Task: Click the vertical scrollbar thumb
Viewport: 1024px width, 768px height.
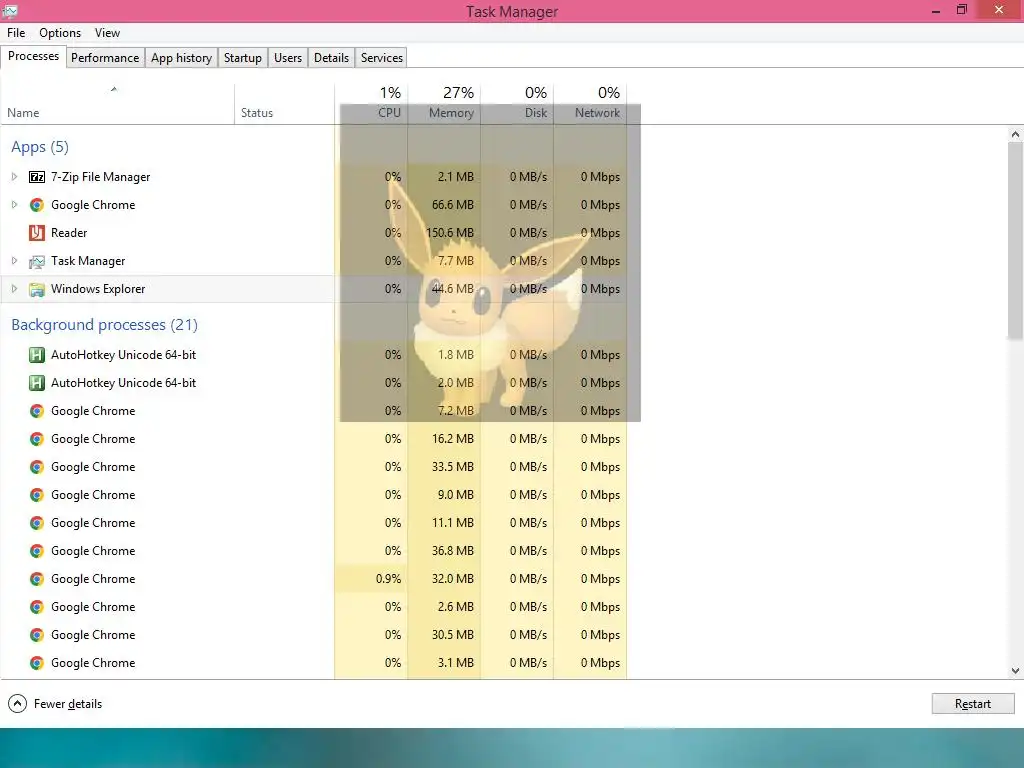Action: click(1015, 240)
